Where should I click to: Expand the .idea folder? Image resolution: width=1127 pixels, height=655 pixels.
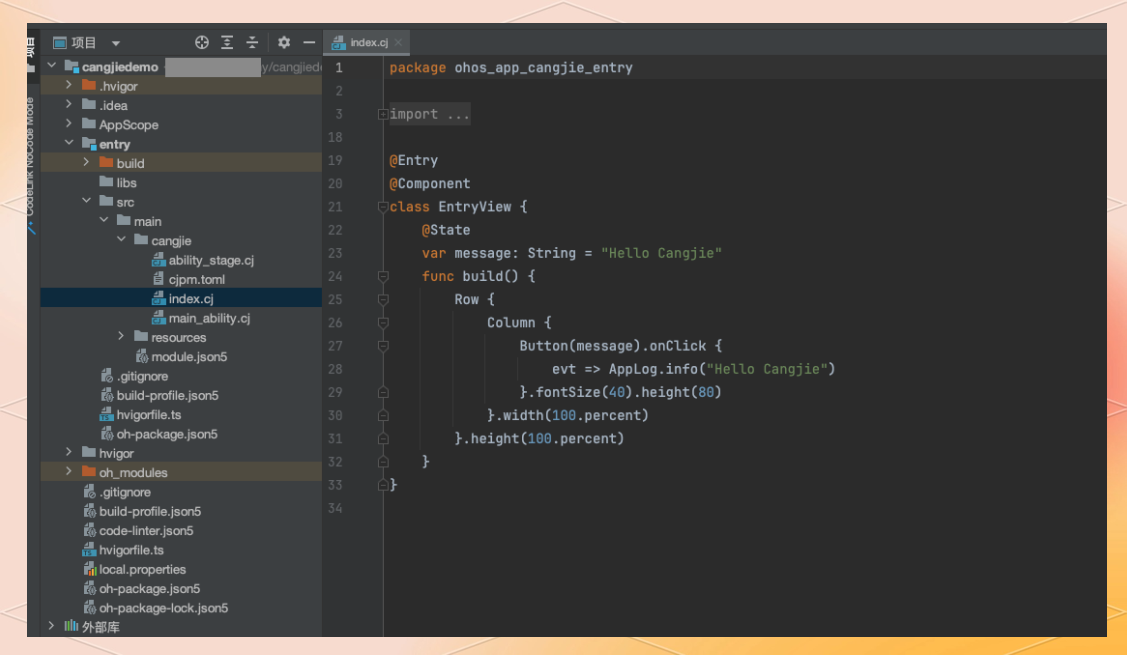(x=69, y=104)
